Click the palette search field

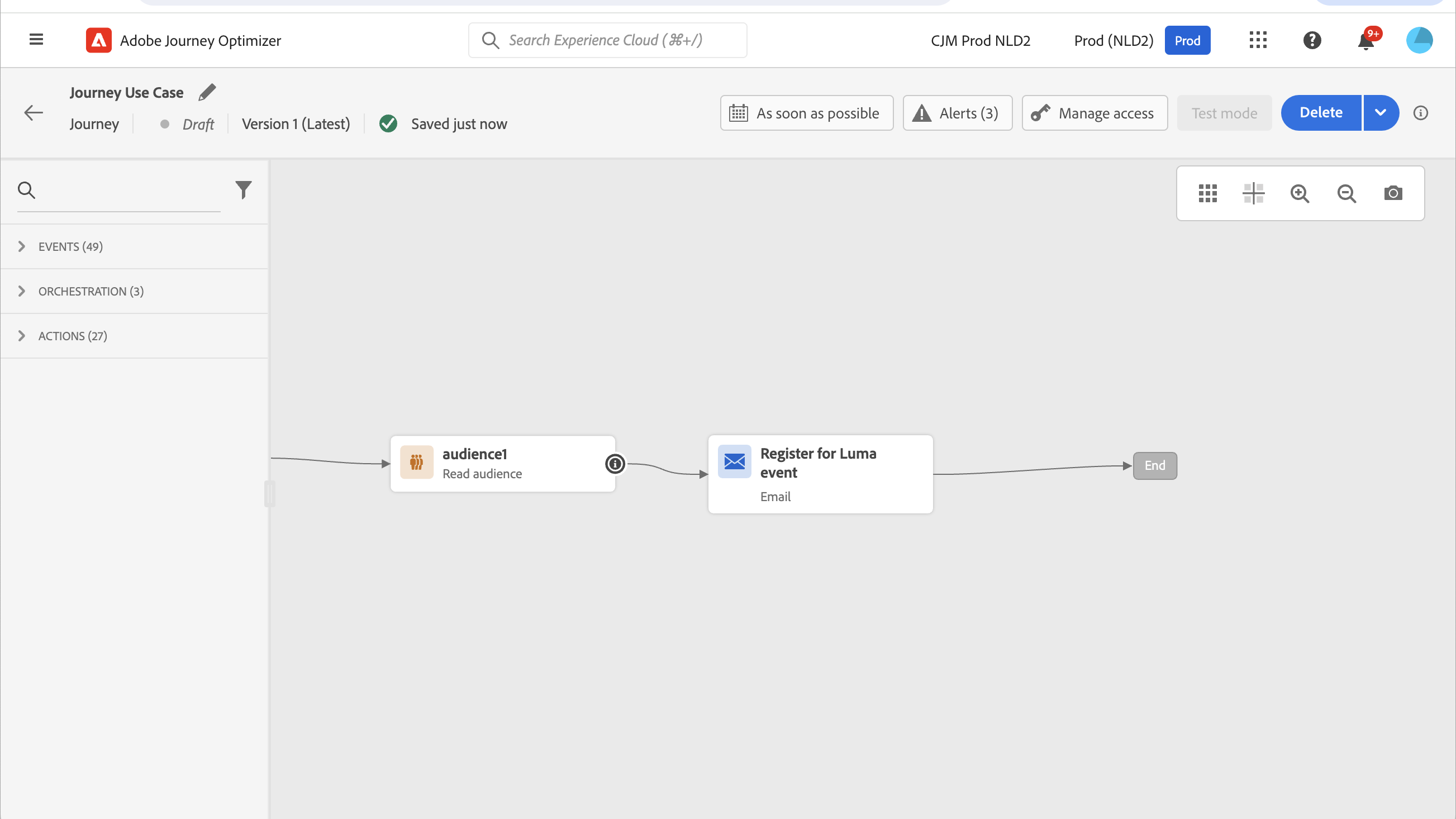pos(130,191)
